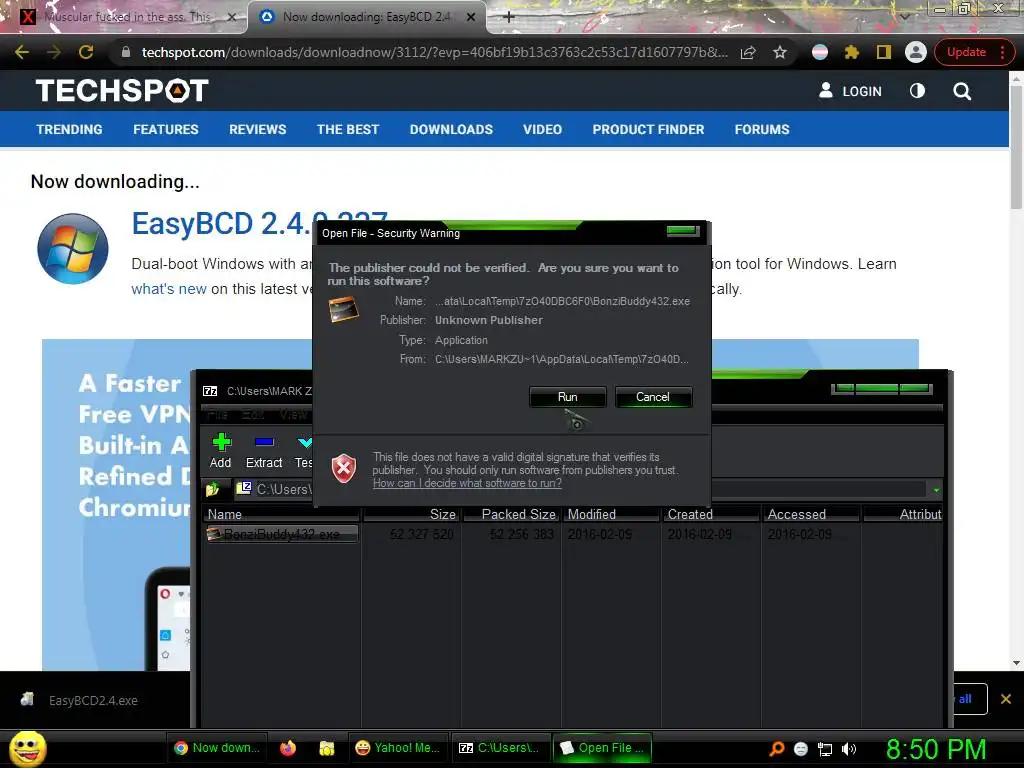Click the Size column header

click(411, 514)
